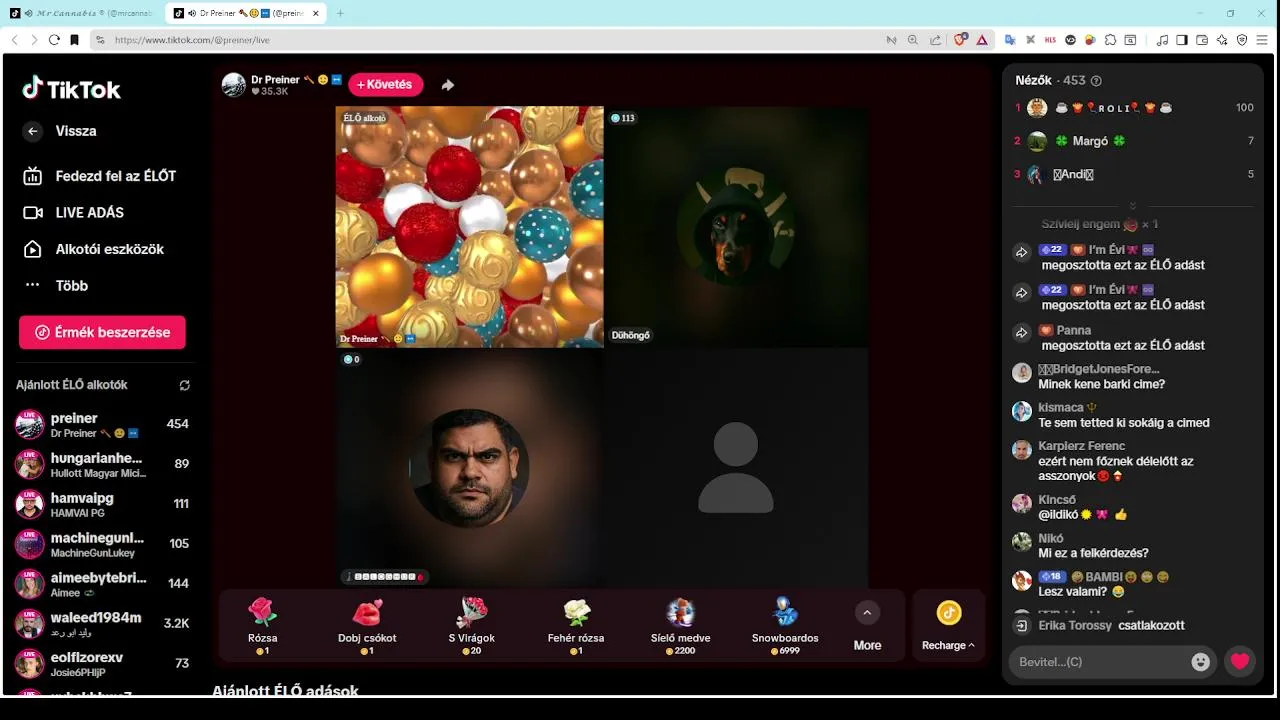This screenshot has width=1280, height=720.
Task: Click Dr Preiner profile avatar in header
Action: tap(234, 85)
